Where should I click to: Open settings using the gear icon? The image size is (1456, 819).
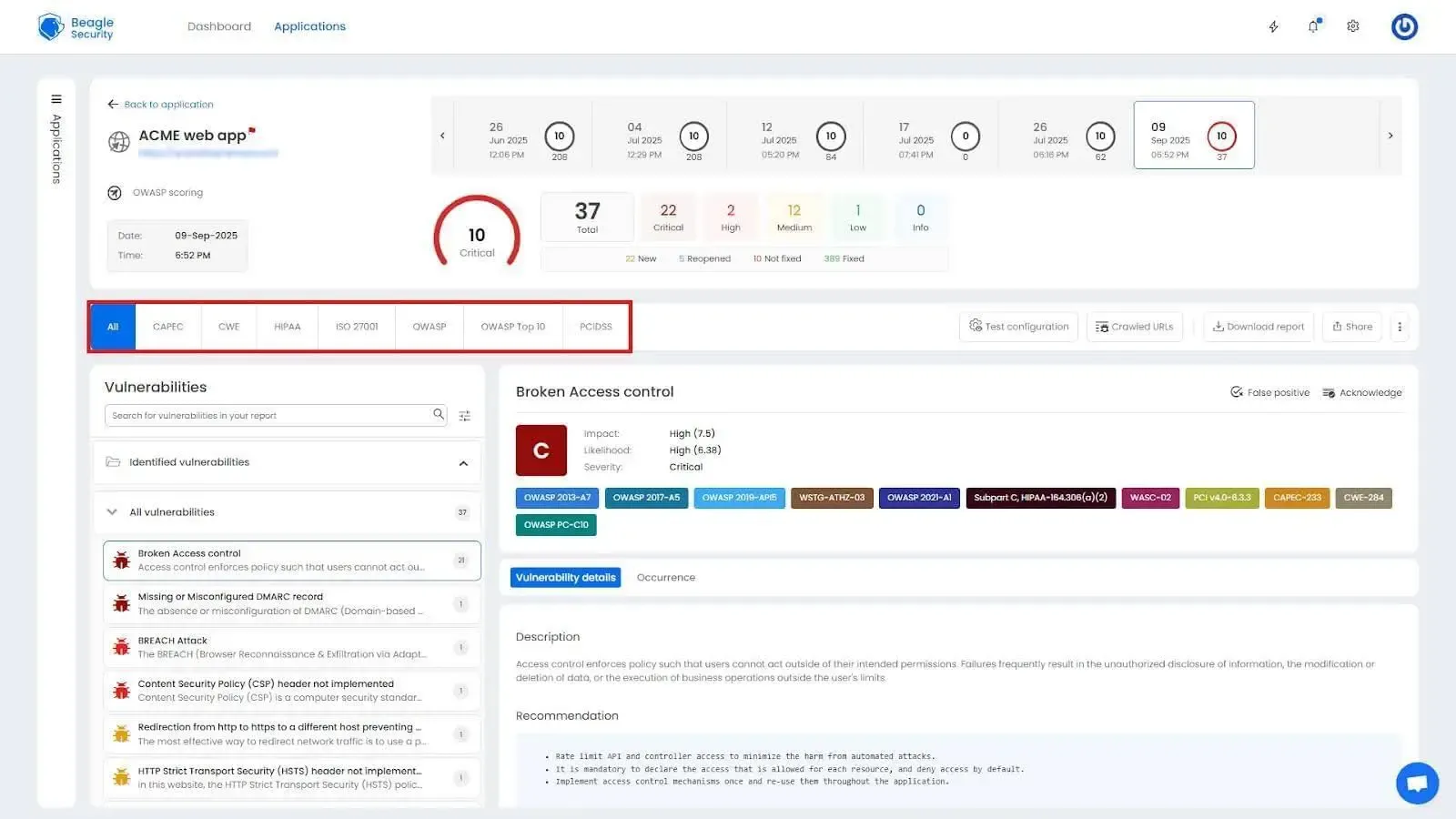tap(1352, 26)
